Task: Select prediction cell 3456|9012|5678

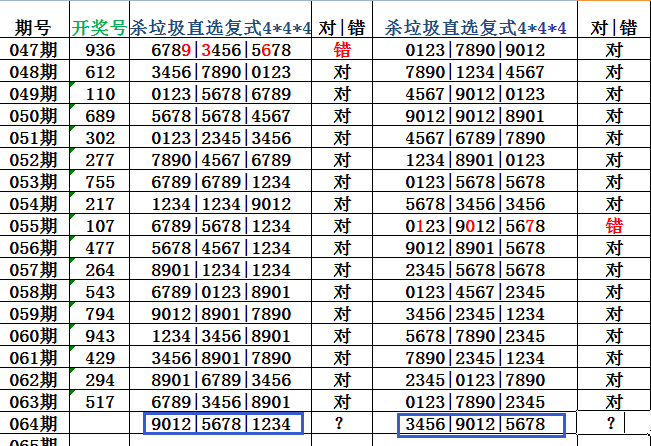Action: pos(482,425)
